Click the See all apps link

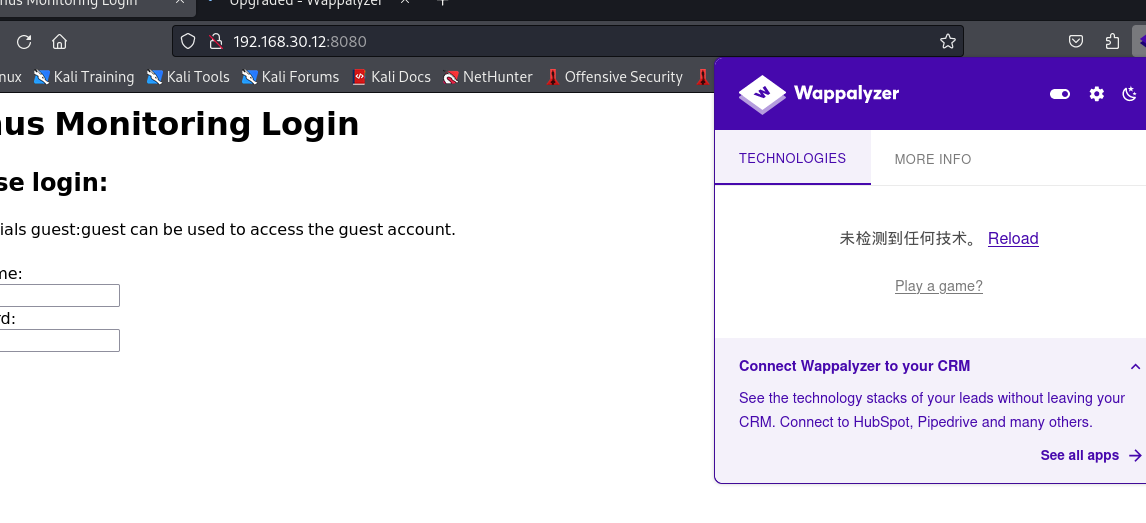tap(1090, 455)
